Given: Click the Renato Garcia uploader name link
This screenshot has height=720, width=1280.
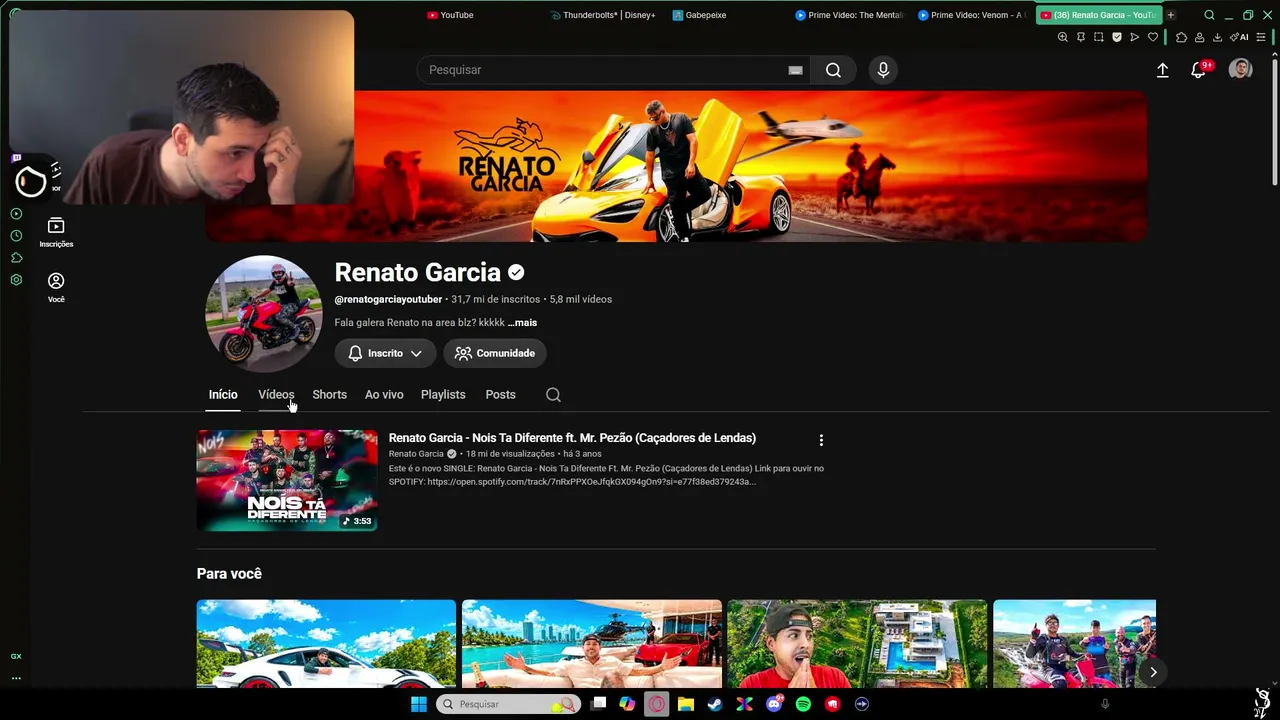Looking at the screenshot, I should [416, 454].
